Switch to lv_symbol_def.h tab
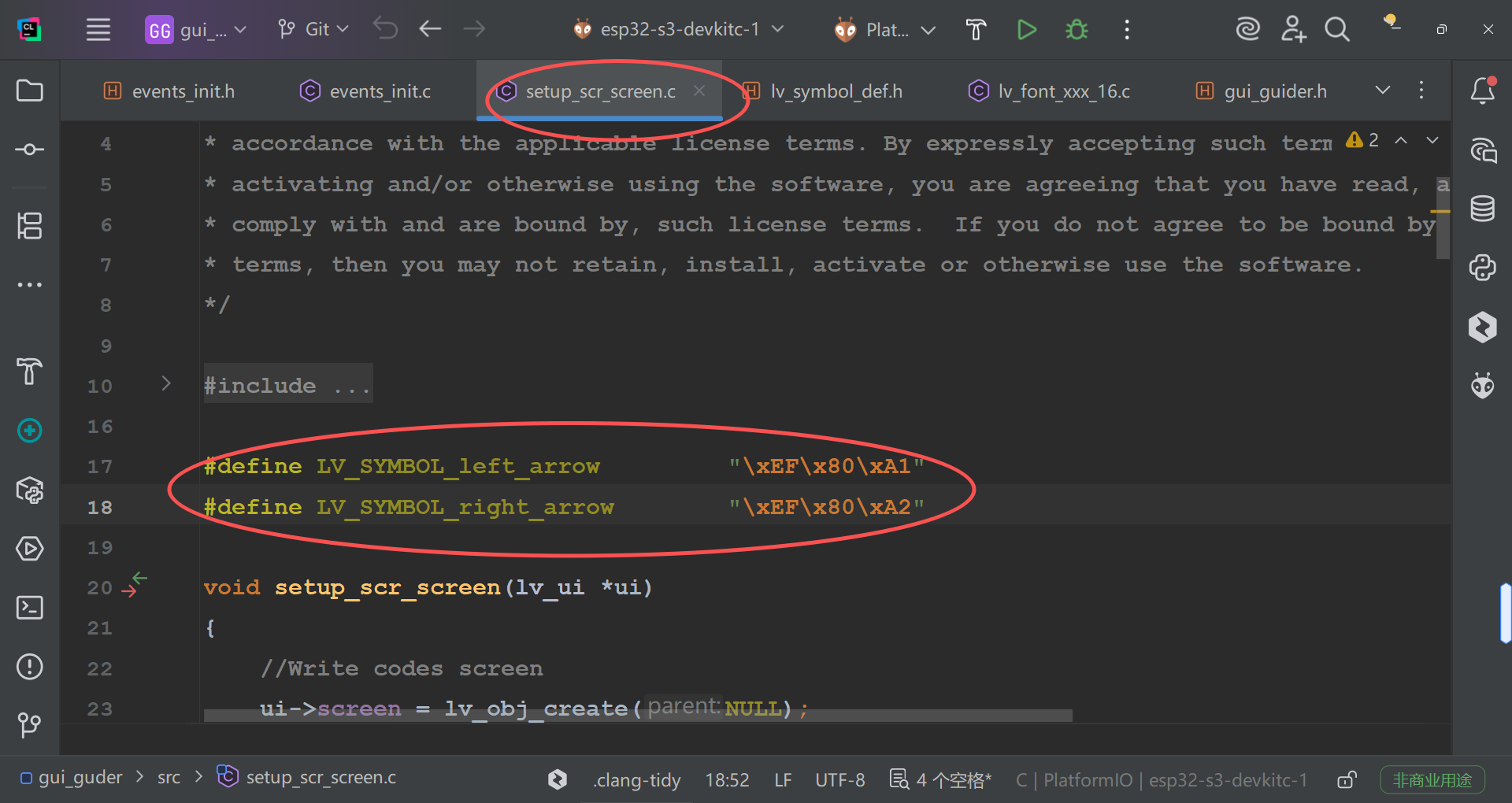 pos(823,91)
